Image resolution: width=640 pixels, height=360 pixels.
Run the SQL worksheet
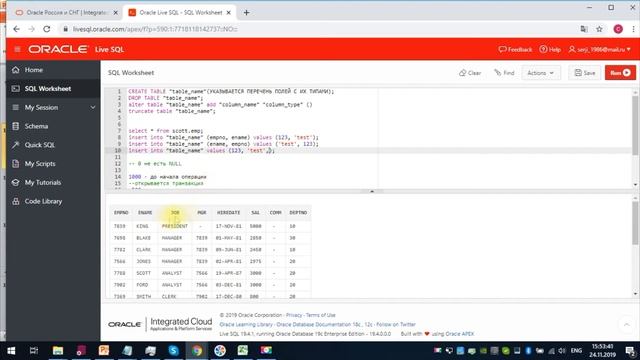point(620,73)
